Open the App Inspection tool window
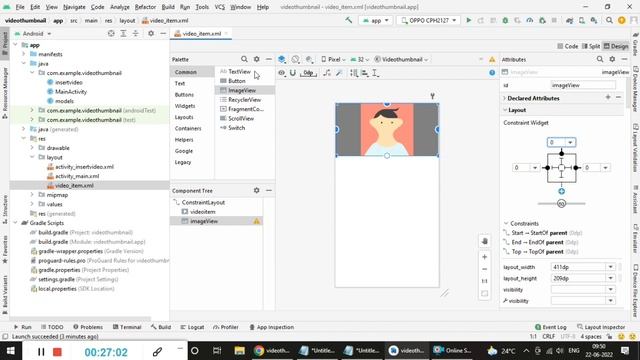640x360 pixels. click(x=271, y=327)
